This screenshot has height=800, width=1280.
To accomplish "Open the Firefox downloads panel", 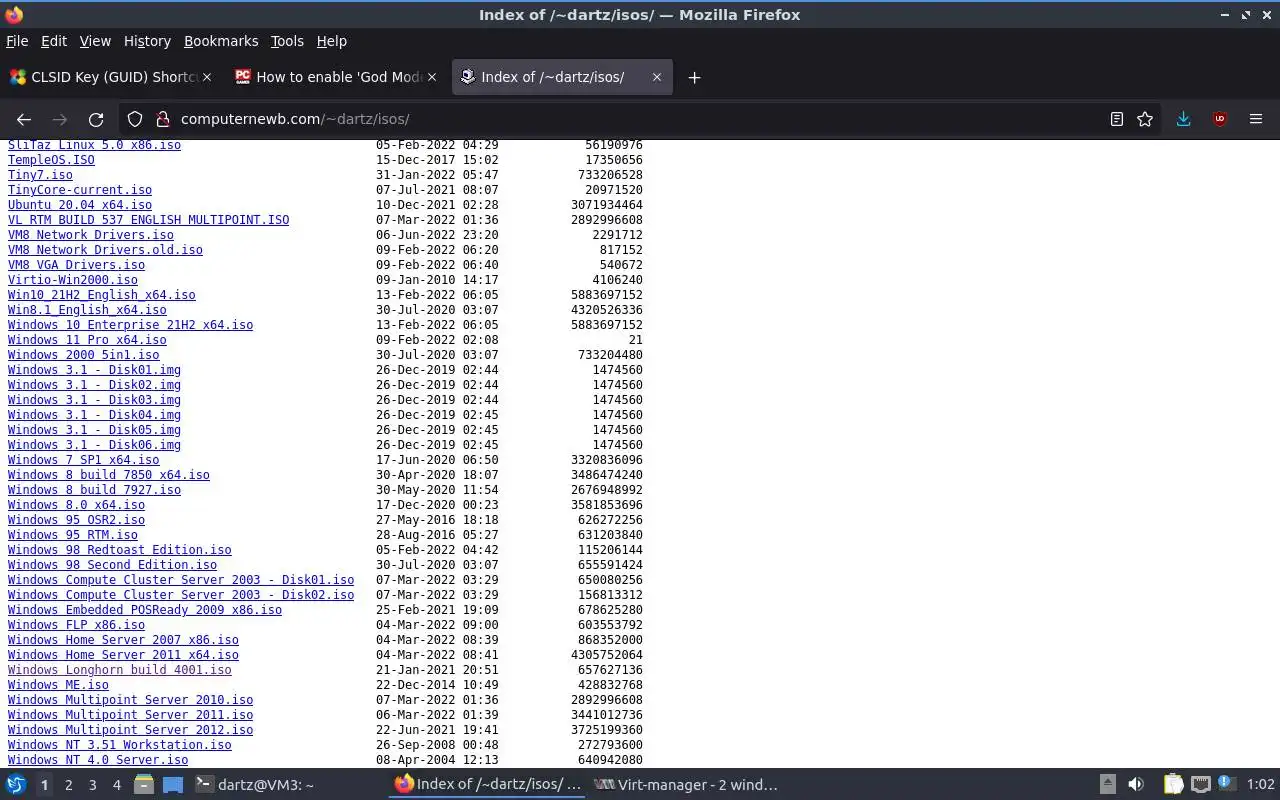I will [x=1183, y=119].
